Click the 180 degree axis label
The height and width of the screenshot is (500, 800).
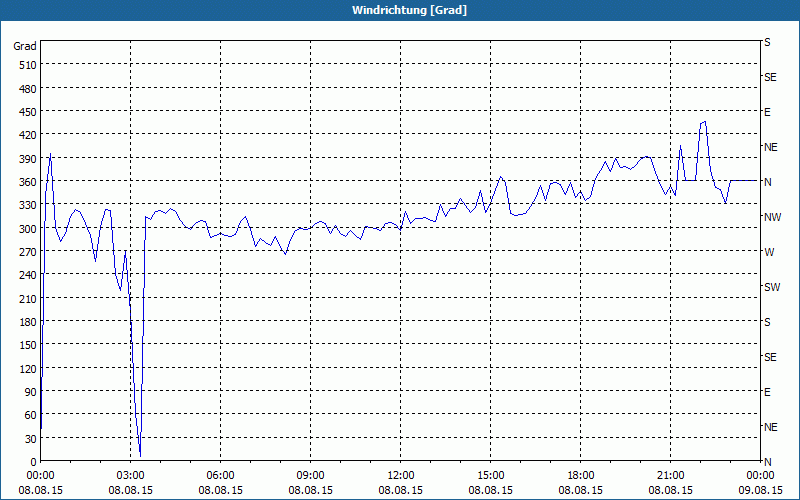pyautogui.click(x=29, y=322)
